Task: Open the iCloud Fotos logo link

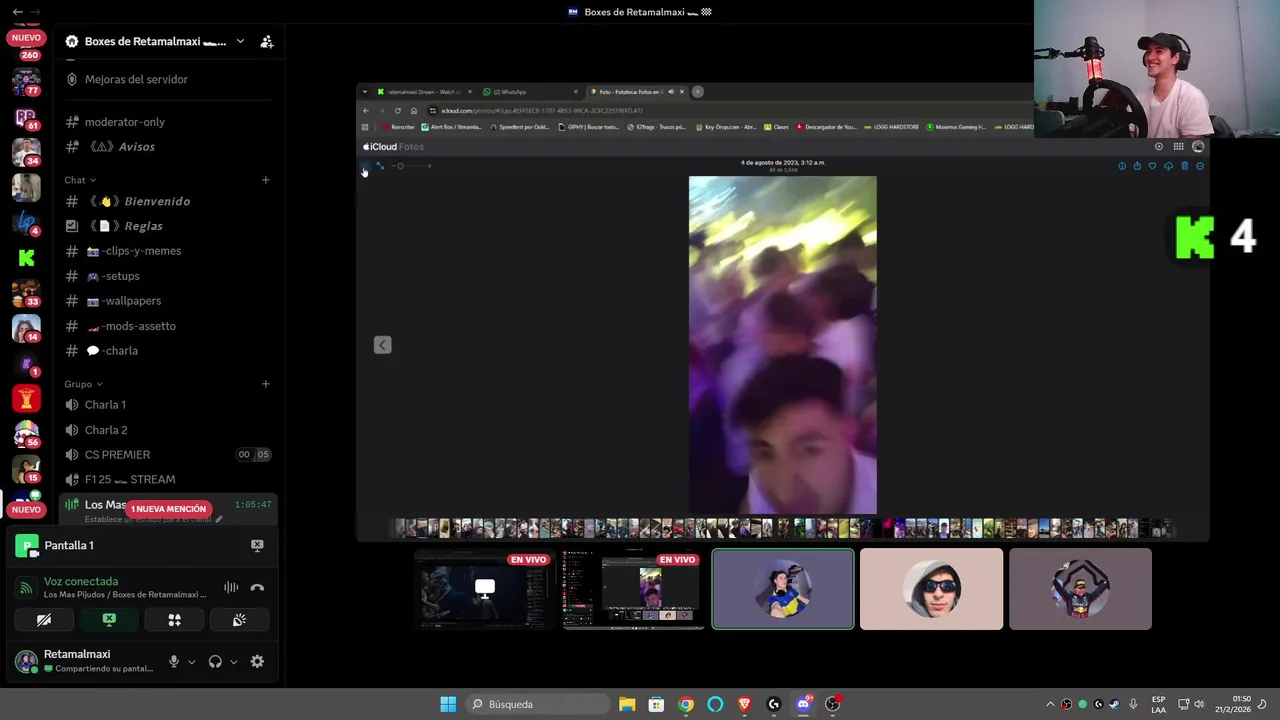Action: click(x=393, y=147)
